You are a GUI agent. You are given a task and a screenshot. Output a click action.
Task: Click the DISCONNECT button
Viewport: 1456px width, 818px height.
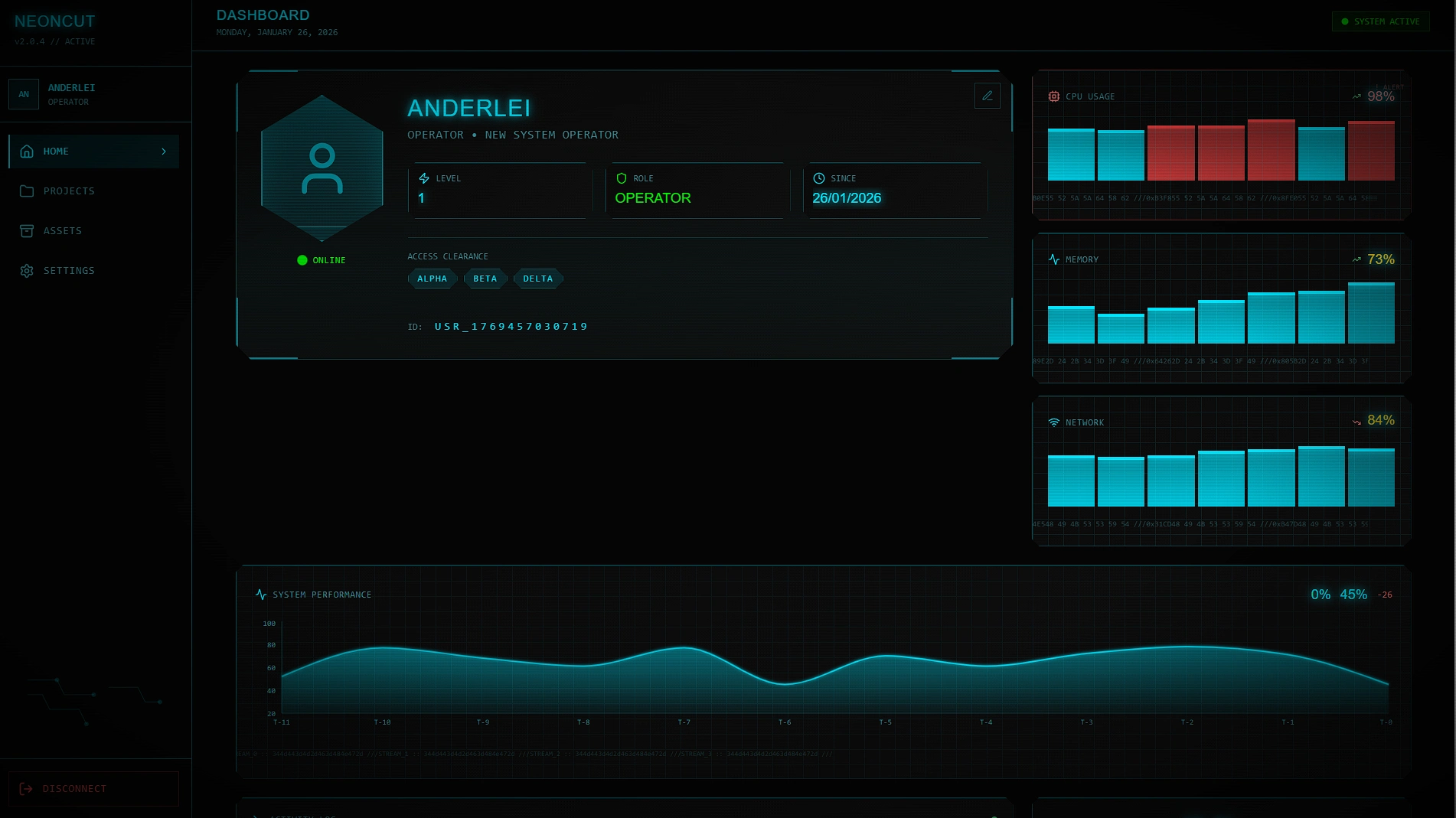pos(93,789)
